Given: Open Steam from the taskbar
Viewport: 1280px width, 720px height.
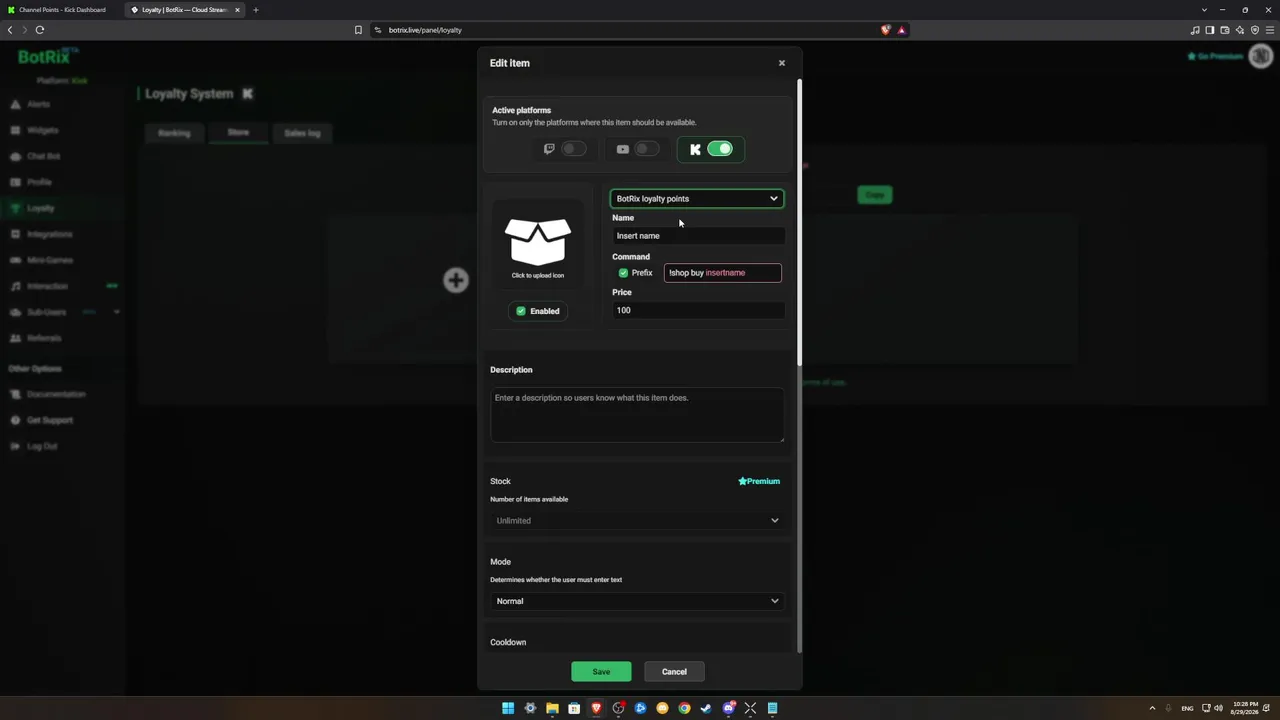Looking at the screenshot, I should pyautogui.click(x=706, y=708).
